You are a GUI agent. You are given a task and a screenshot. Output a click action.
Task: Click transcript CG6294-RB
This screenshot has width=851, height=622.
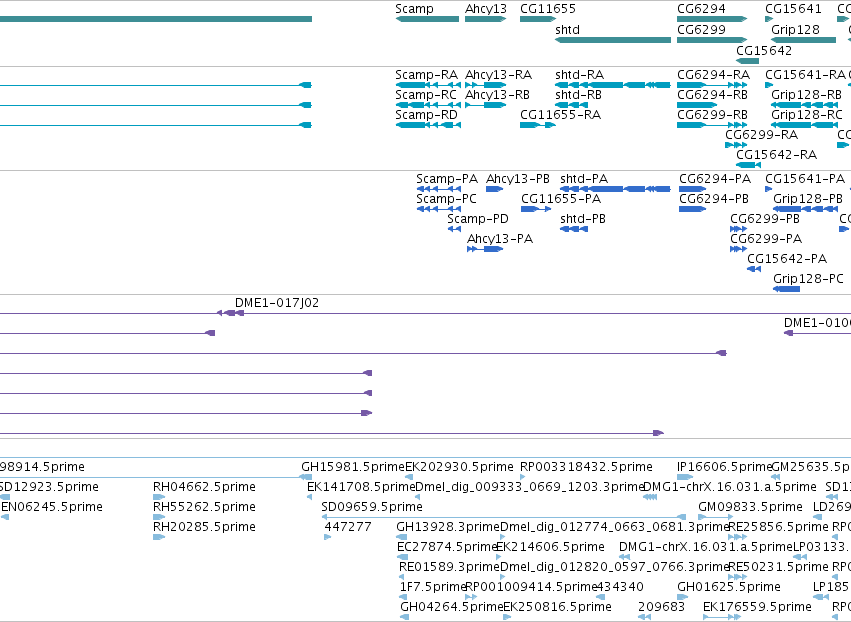pos(697,105)
